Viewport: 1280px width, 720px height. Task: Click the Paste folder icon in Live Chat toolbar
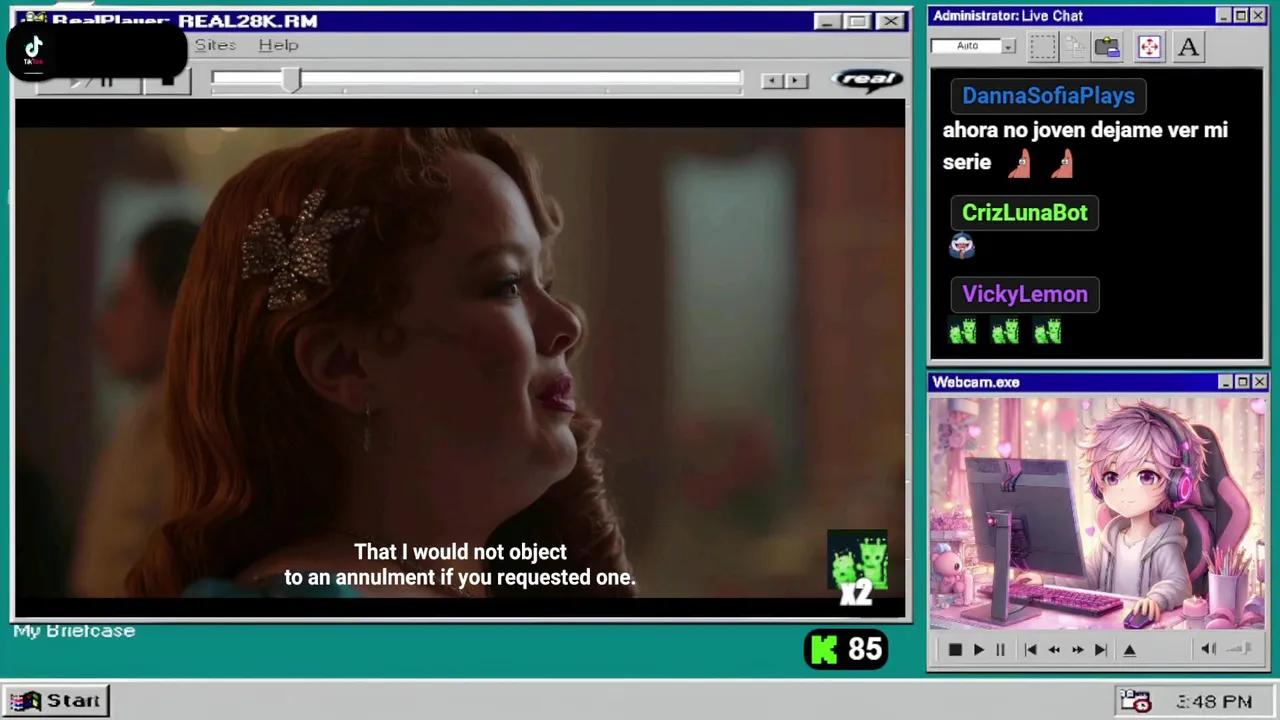coord(1107,47)
